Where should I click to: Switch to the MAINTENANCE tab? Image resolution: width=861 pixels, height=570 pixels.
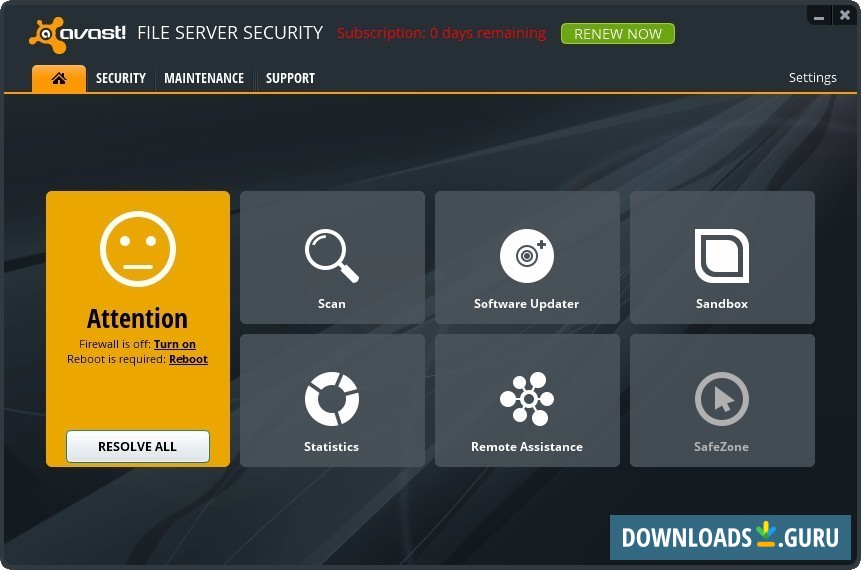(204, 79)
